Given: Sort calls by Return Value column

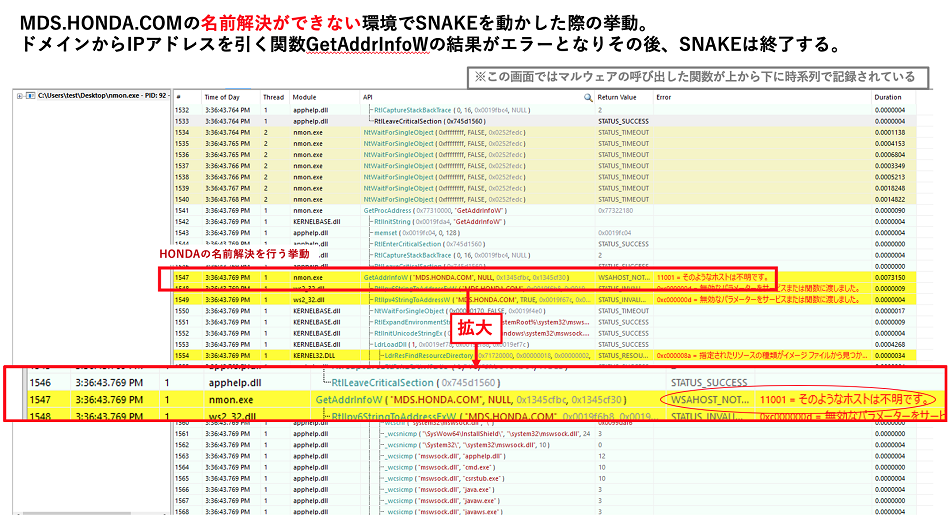Looking at the screenshot, I should pyautogui.click(x=617, y=98).
